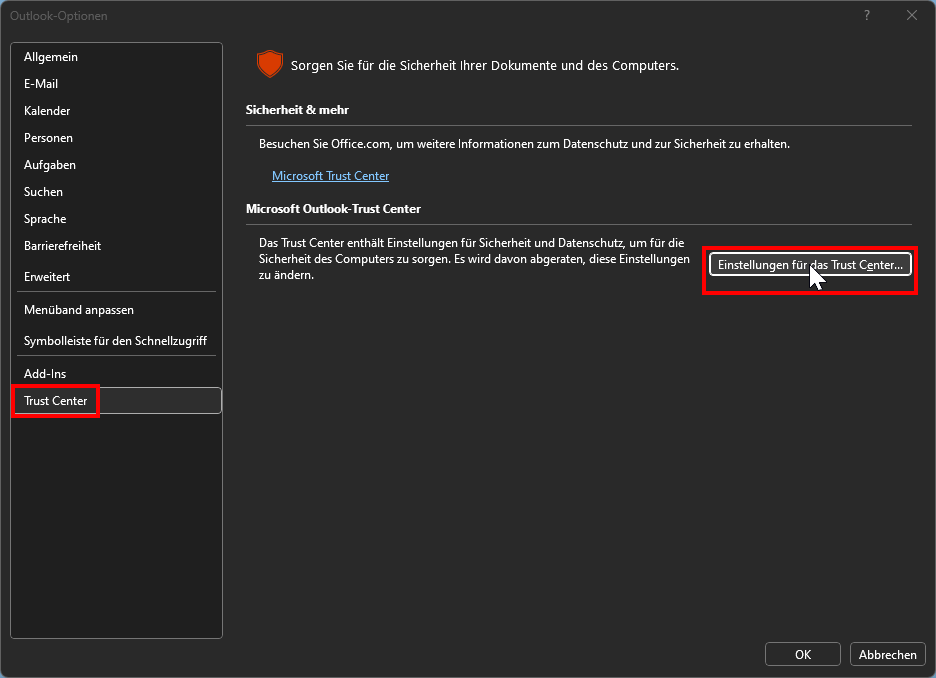This screenshot has height=678, width=936.
Task: Select the Allgemein category
Action: click(x=51, y=57)
